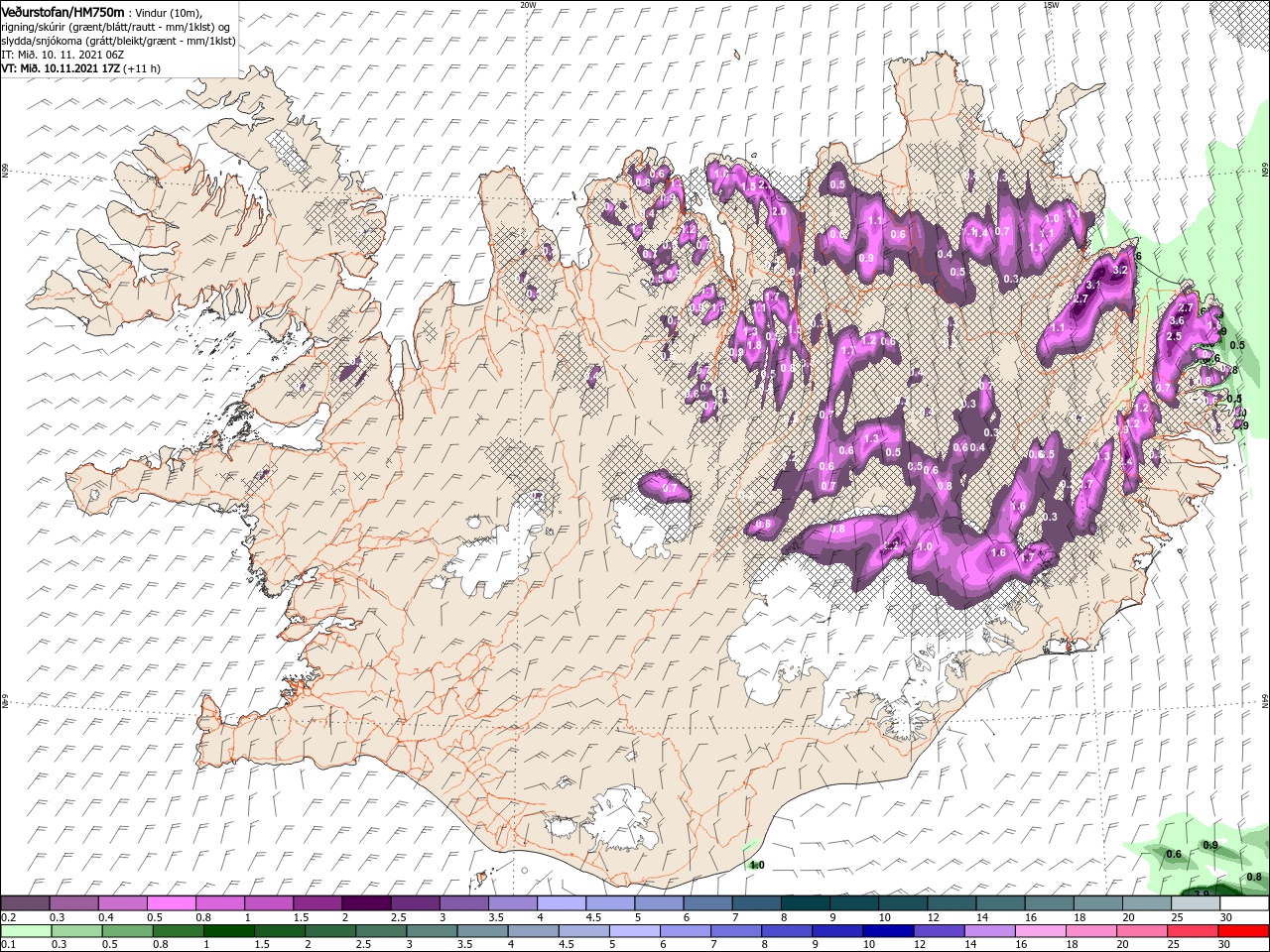
Task: Click the valid time 'VT: Mið. 10.11.2021 17Z (+11 h)'
Action: point(80,68)
